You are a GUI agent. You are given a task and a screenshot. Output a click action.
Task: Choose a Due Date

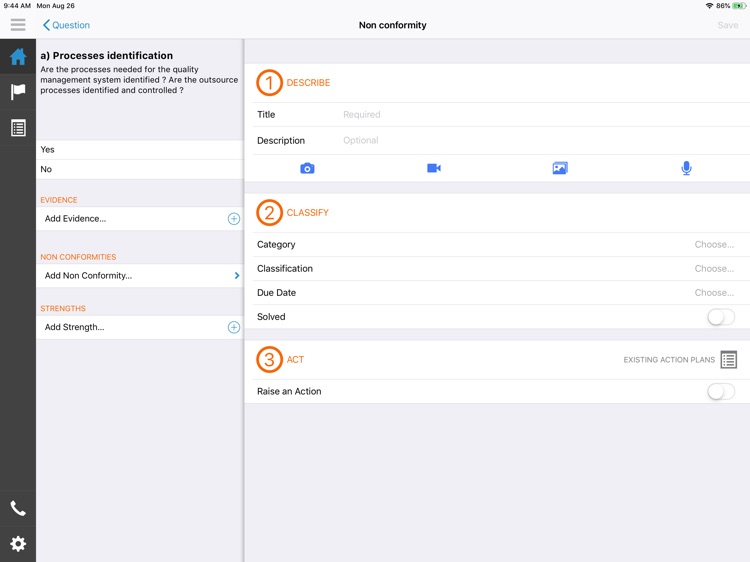click(713, 293)
